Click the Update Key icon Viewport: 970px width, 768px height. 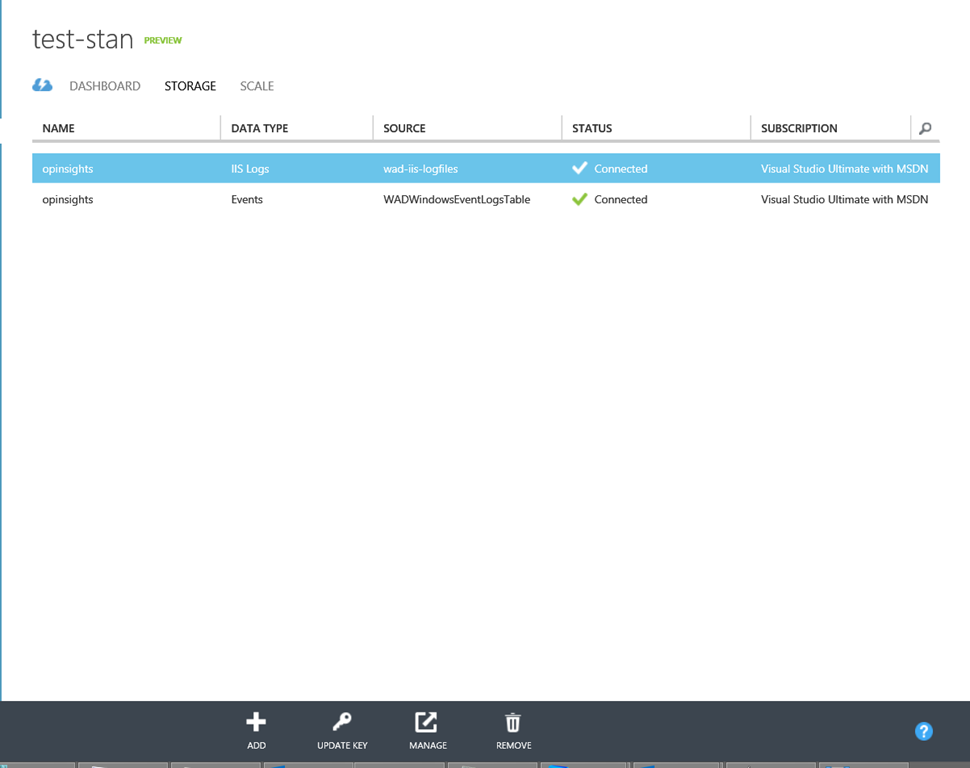coord(342,722)
